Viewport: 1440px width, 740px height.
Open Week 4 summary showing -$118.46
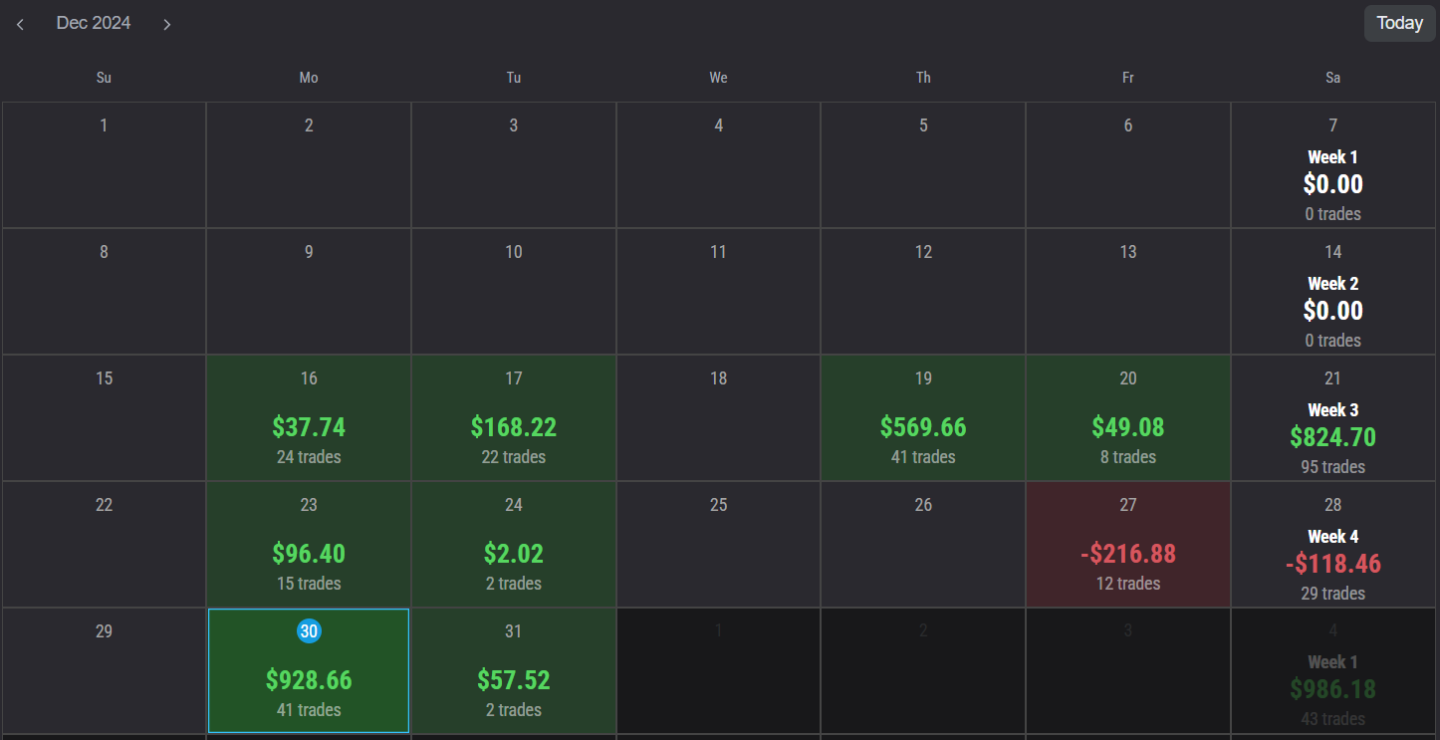coord(1333,544)
